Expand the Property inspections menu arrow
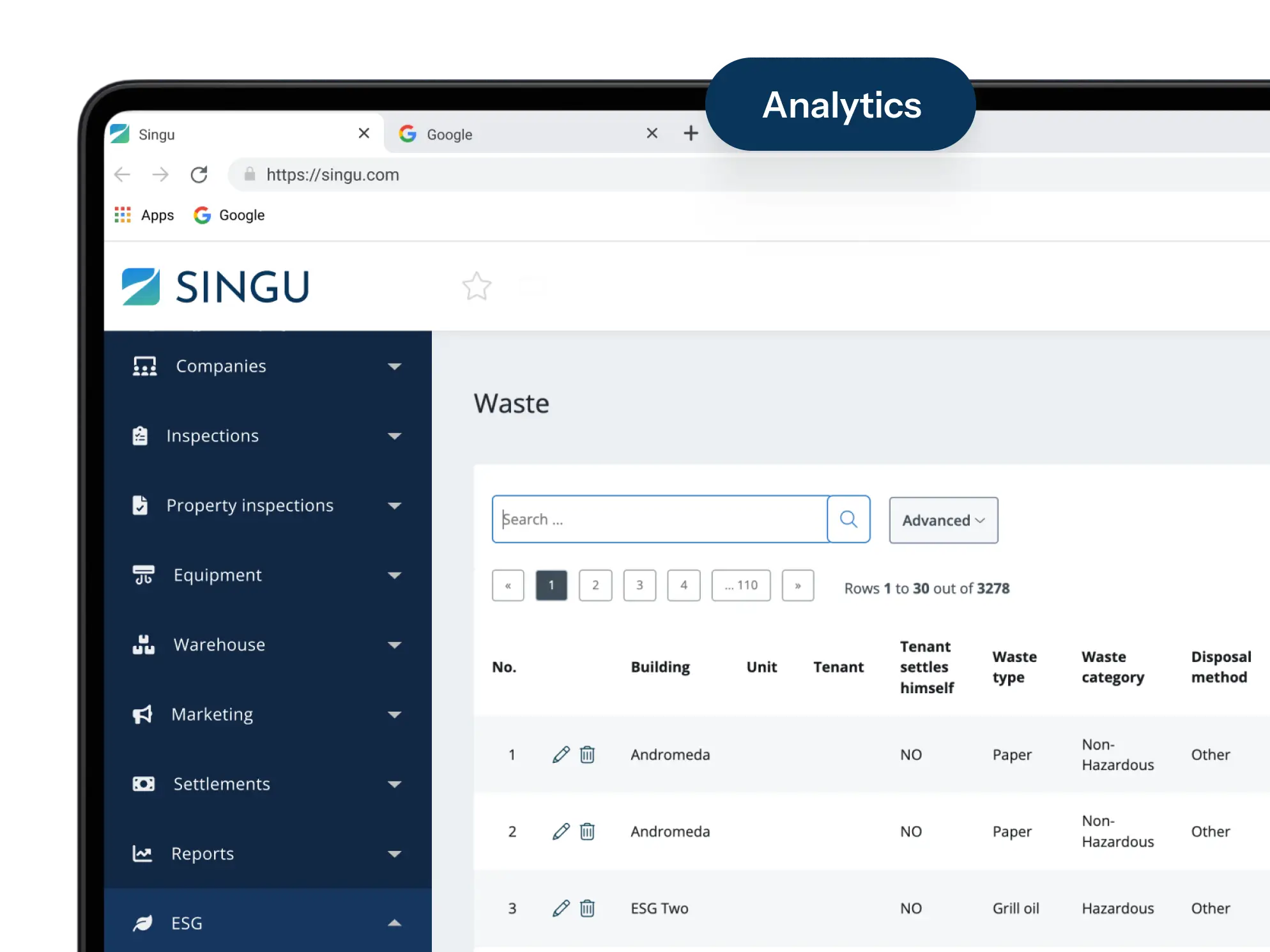Screen dimensions: 1270x952 coord(395,505)
